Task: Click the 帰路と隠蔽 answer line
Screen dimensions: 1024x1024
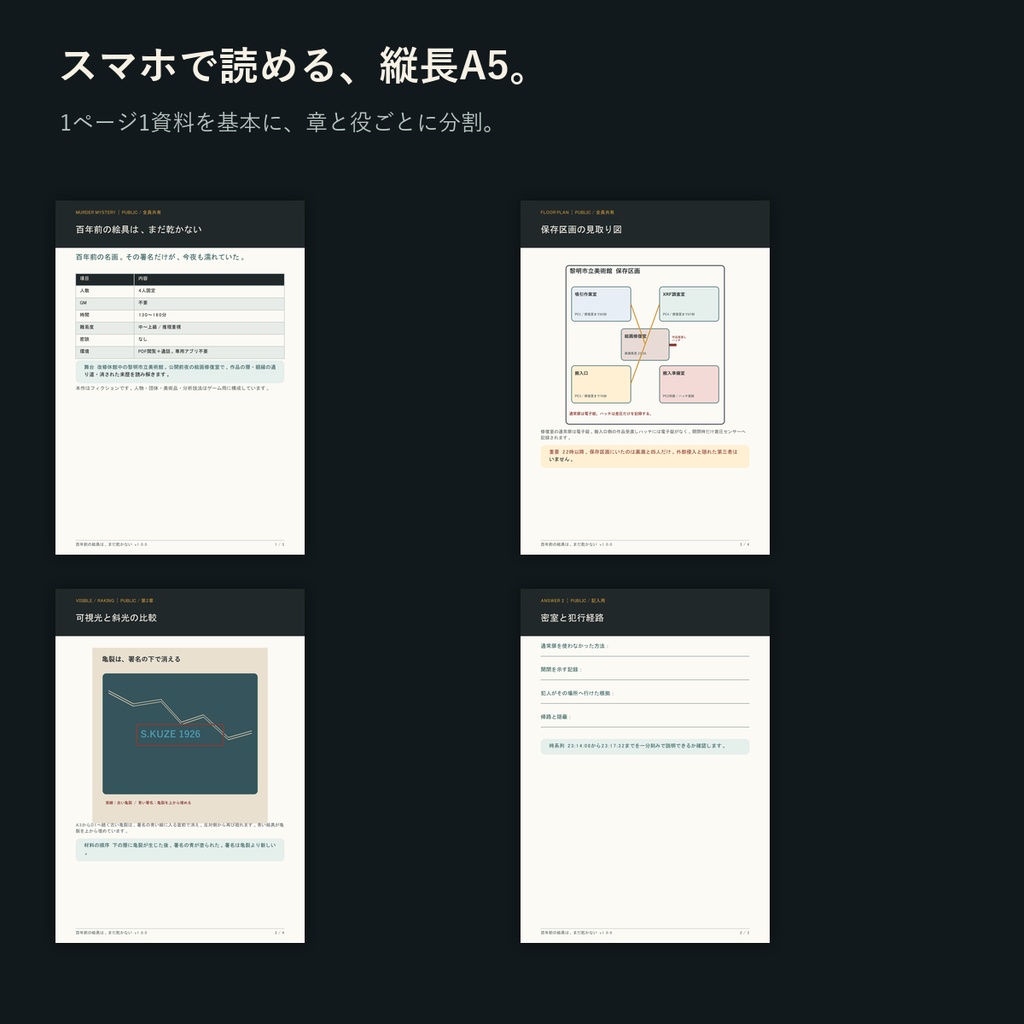Action: (x=645, y=718)
